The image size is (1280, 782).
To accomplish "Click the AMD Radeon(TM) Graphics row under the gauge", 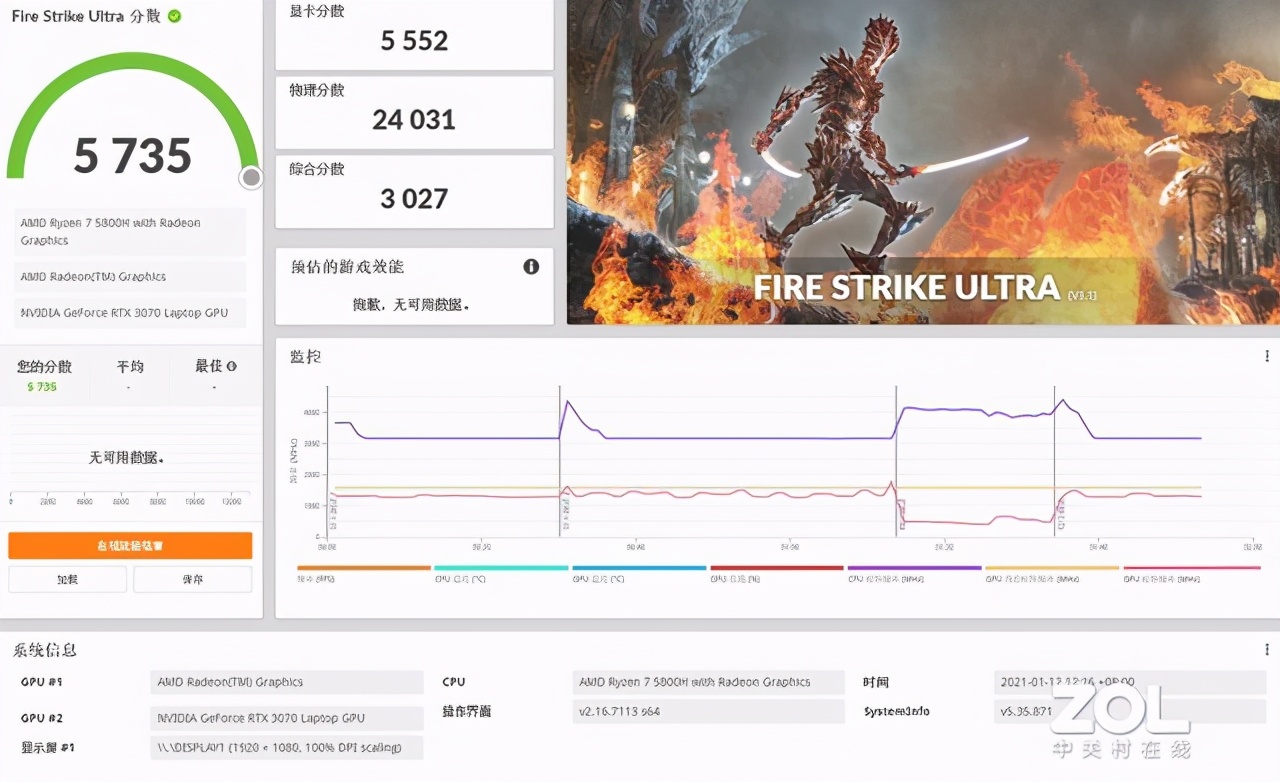I will (x=130, y=277).
